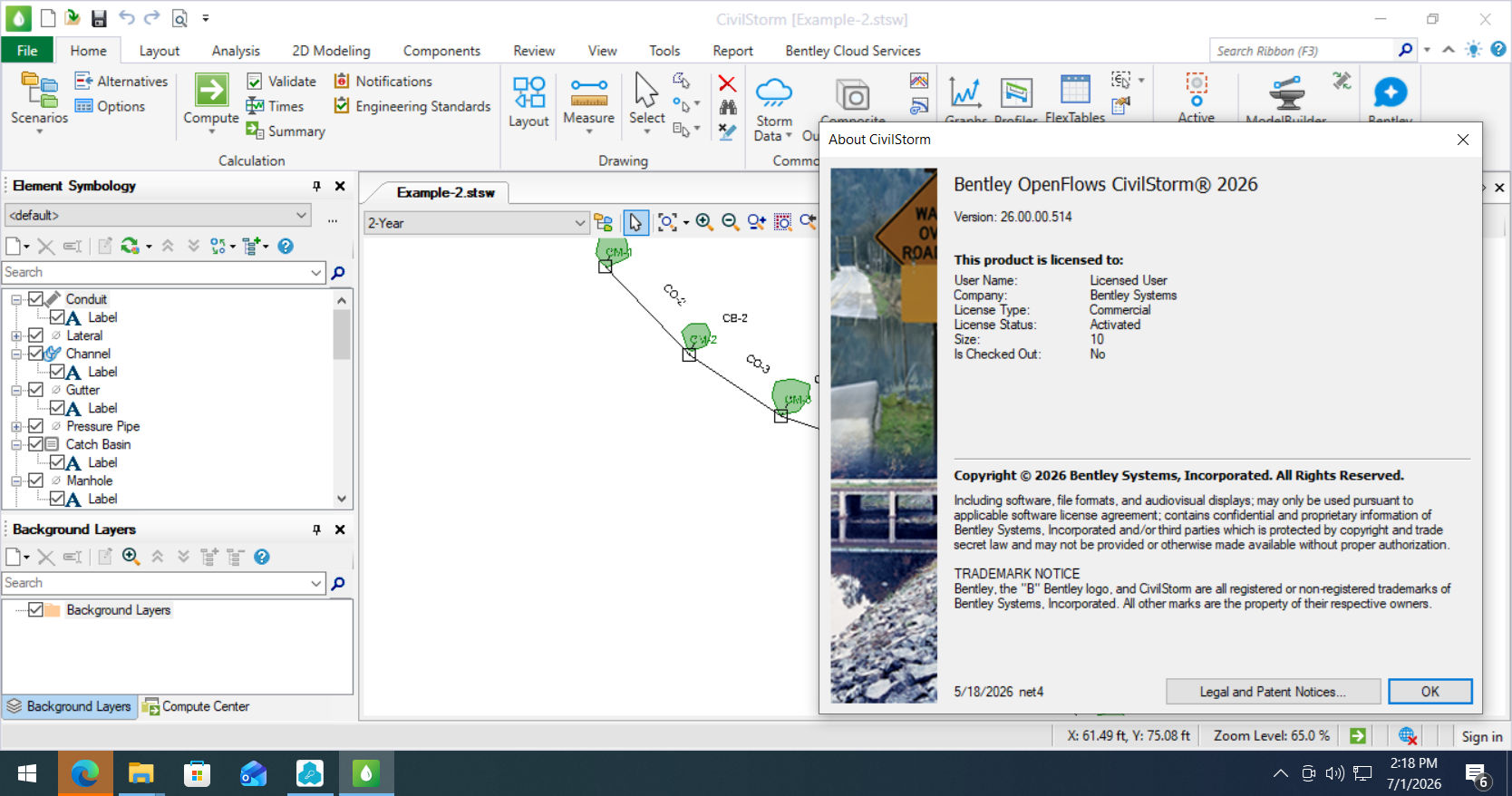Open Background Layers search dropdown arrow
This screenshot has width=1512, height=796.
click(x=315, y=583)
